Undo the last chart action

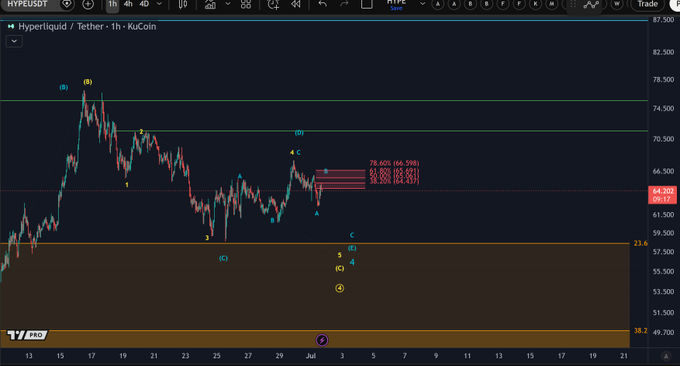coord(322,4)
